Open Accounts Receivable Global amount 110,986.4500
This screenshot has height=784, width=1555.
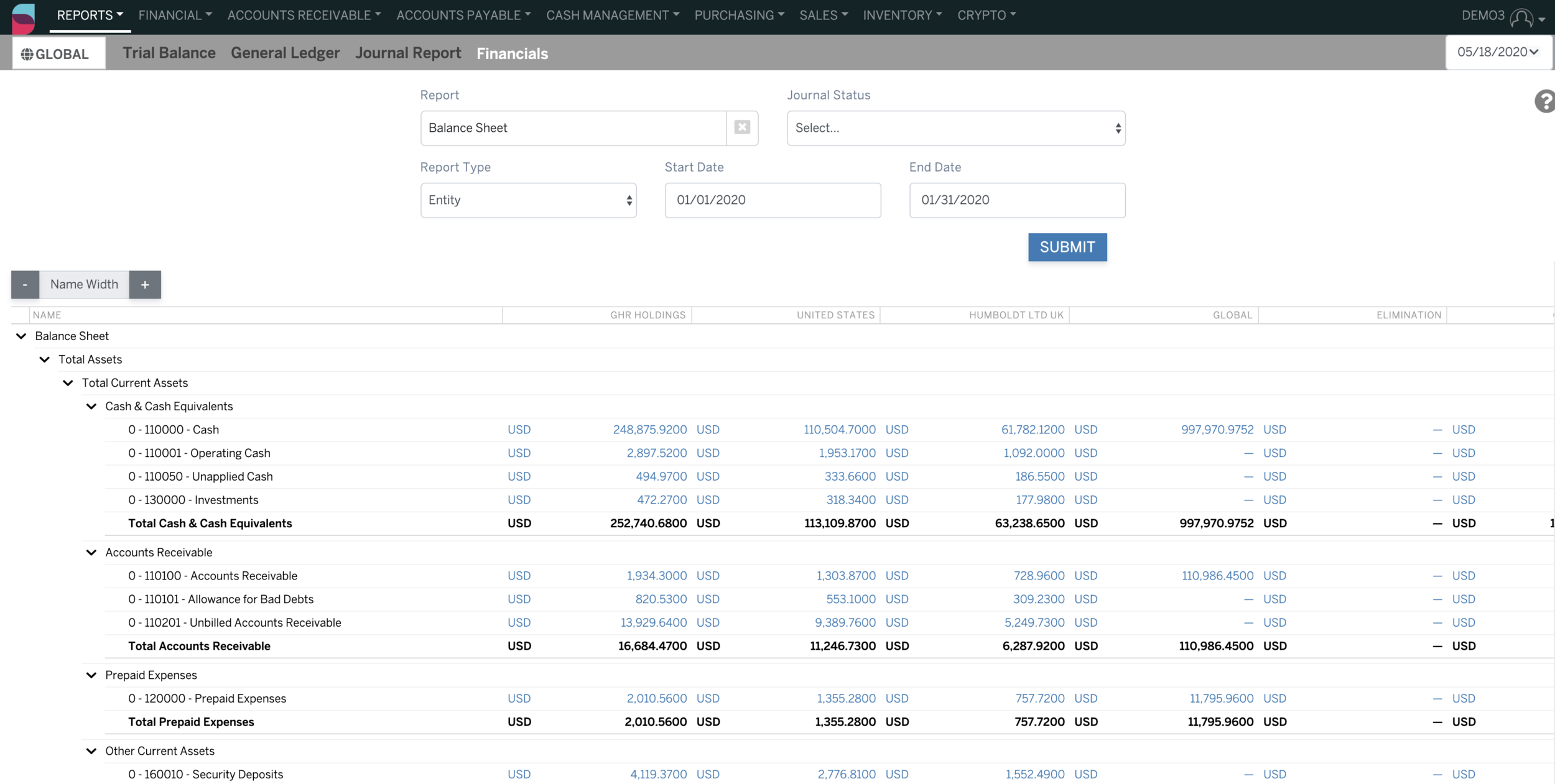(1217, 576)
